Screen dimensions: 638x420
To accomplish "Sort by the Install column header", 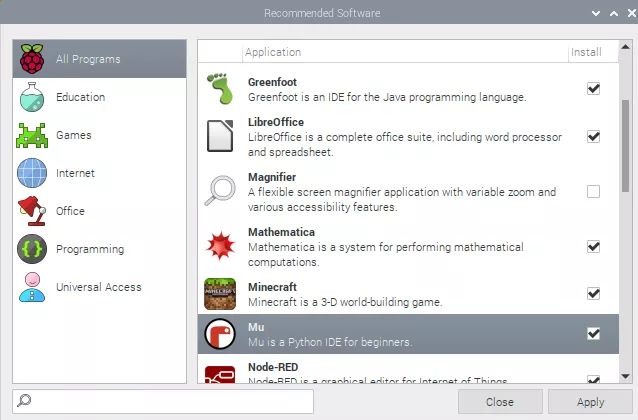I will (x=586, y=52).
